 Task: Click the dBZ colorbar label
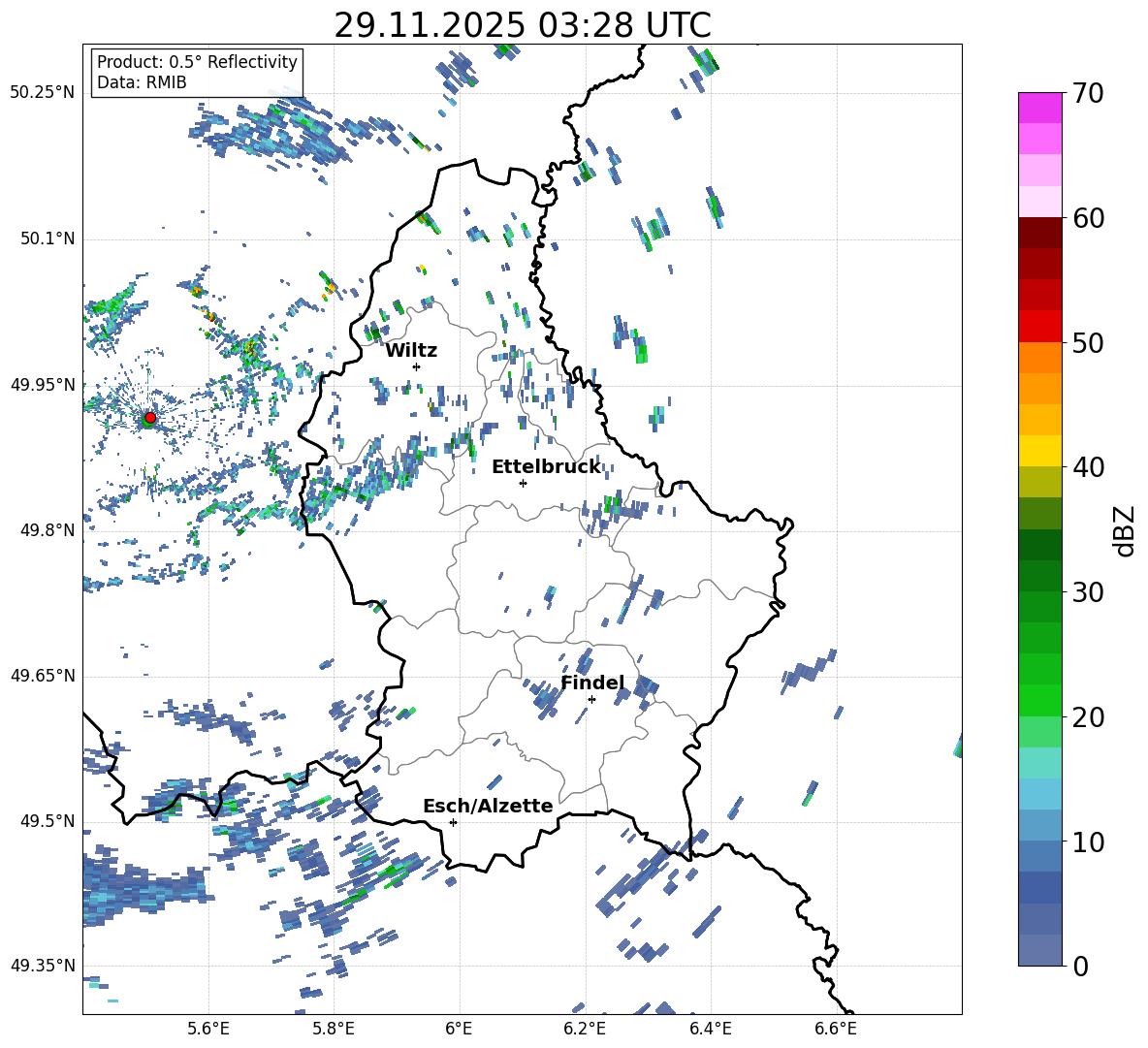click(x=1126, y=530)
